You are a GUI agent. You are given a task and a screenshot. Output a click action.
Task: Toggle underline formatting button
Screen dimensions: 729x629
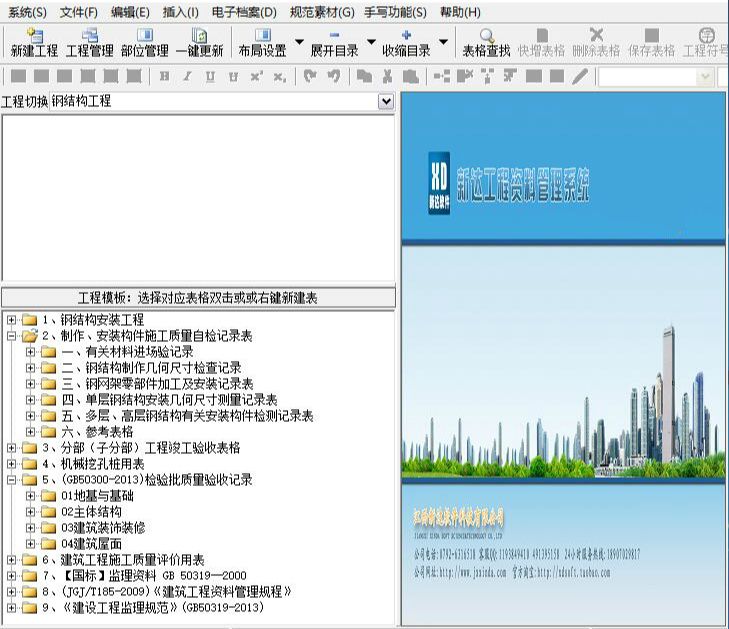point(210,76)
